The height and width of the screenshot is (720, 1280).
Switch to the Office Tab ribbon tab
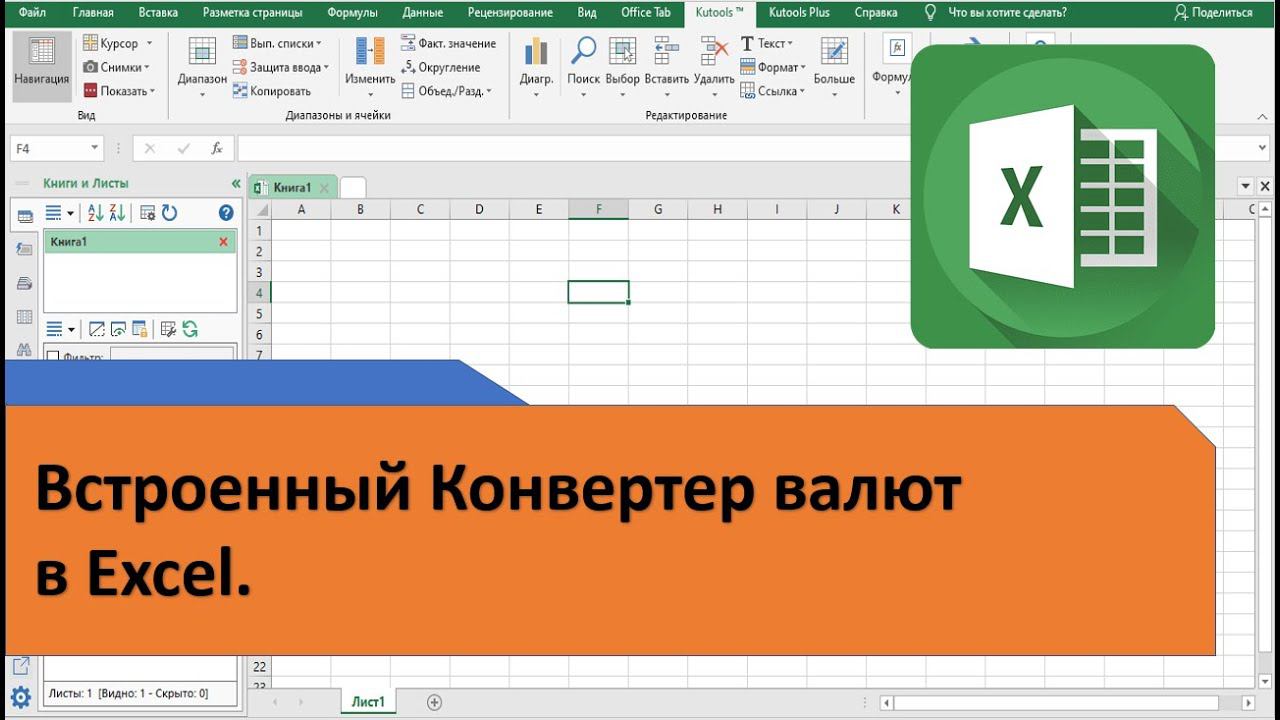coord(646,13)
